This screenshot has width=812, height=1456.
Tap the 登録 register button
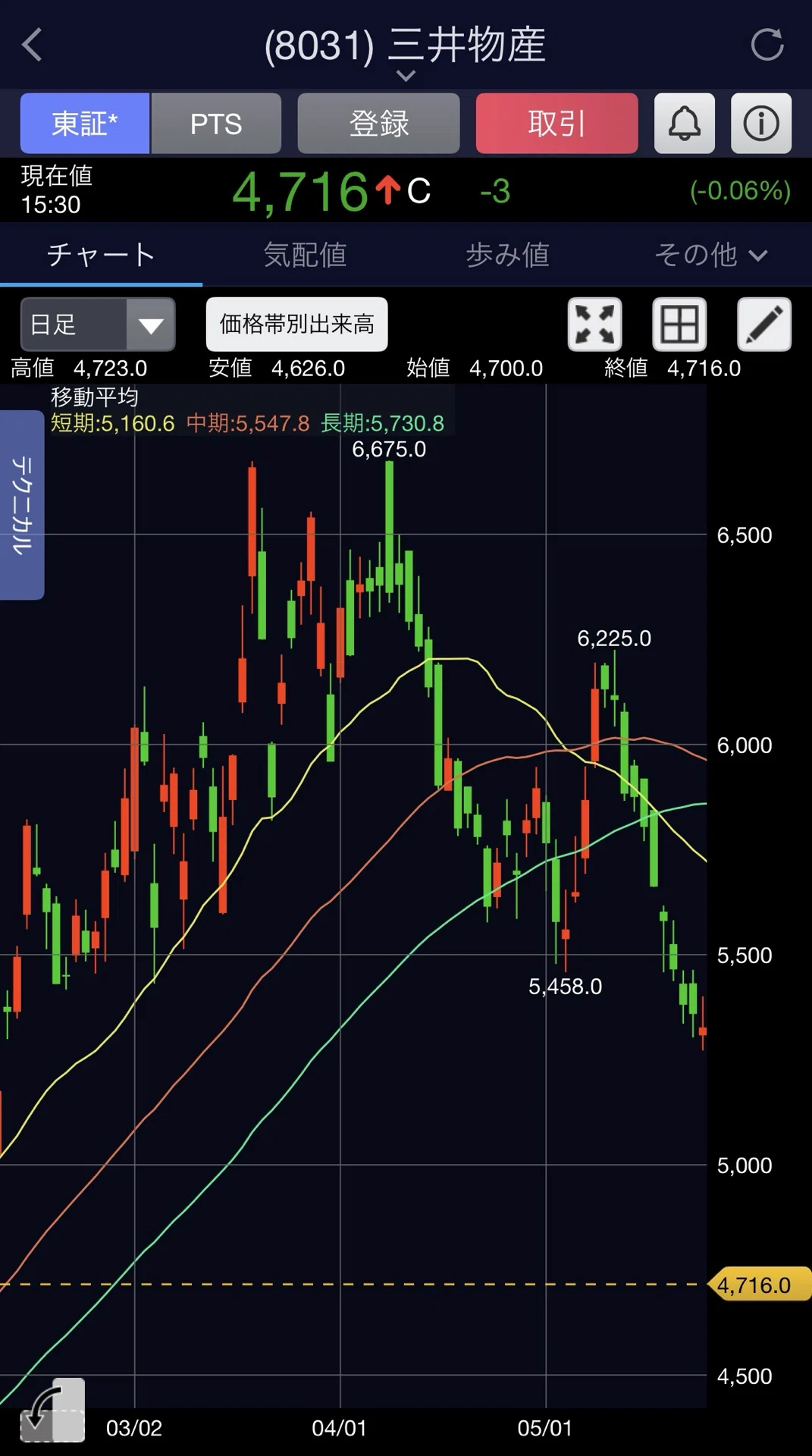[378, 124]
